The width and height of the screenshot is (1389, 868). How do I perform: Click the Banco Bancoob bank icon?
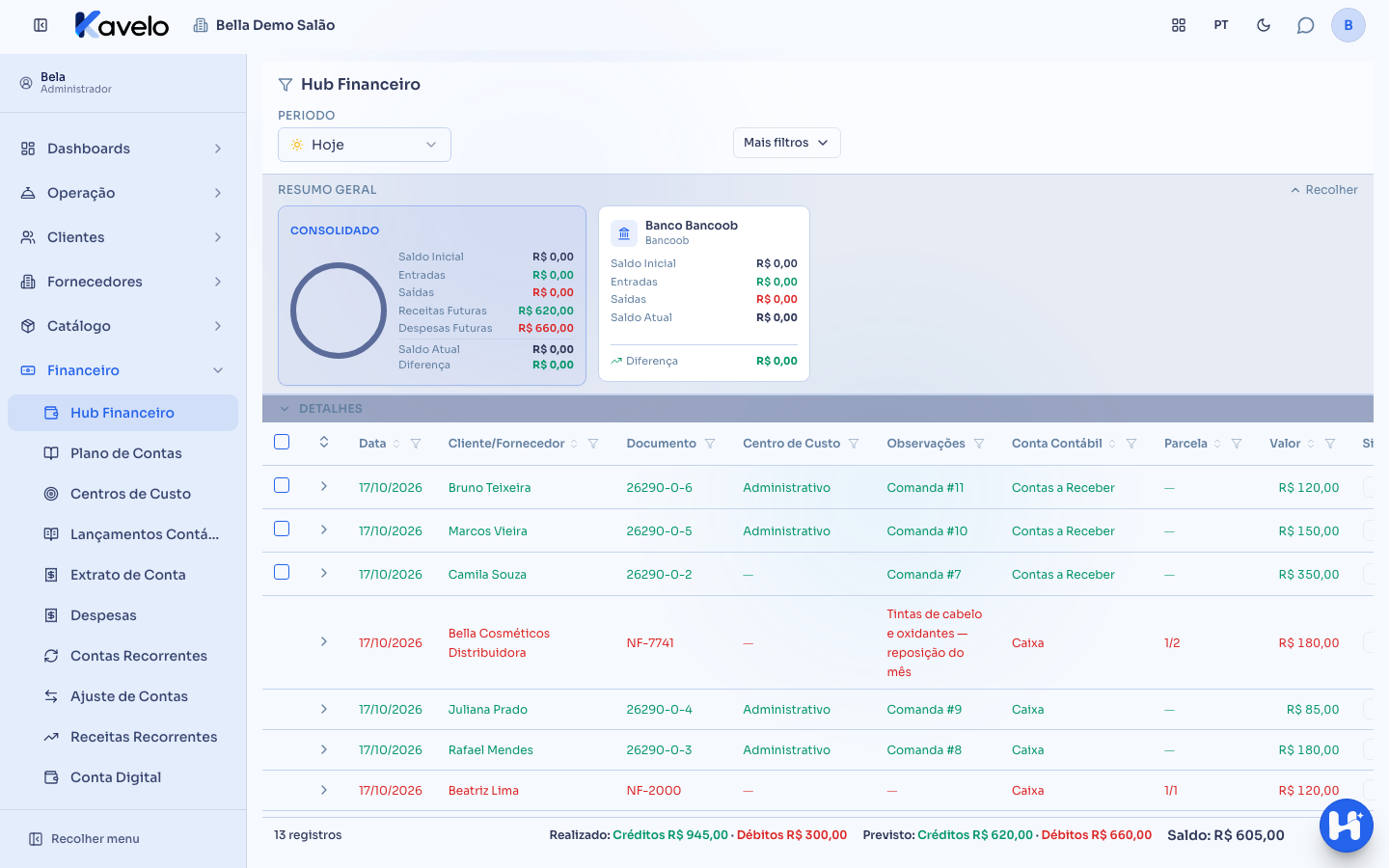tap(624, 232)
